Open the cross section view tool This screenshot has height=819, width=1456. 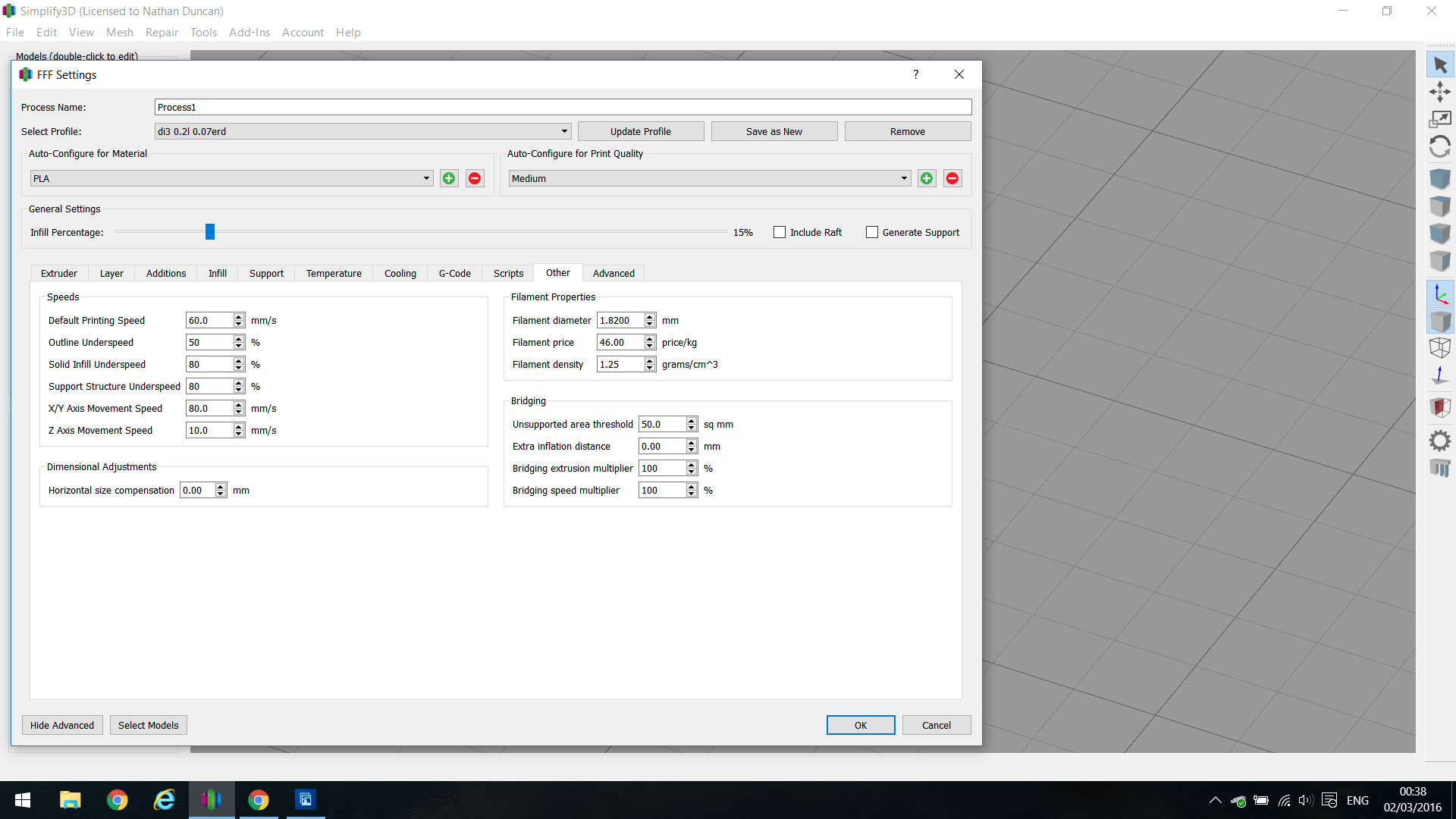click(1440, 408)
